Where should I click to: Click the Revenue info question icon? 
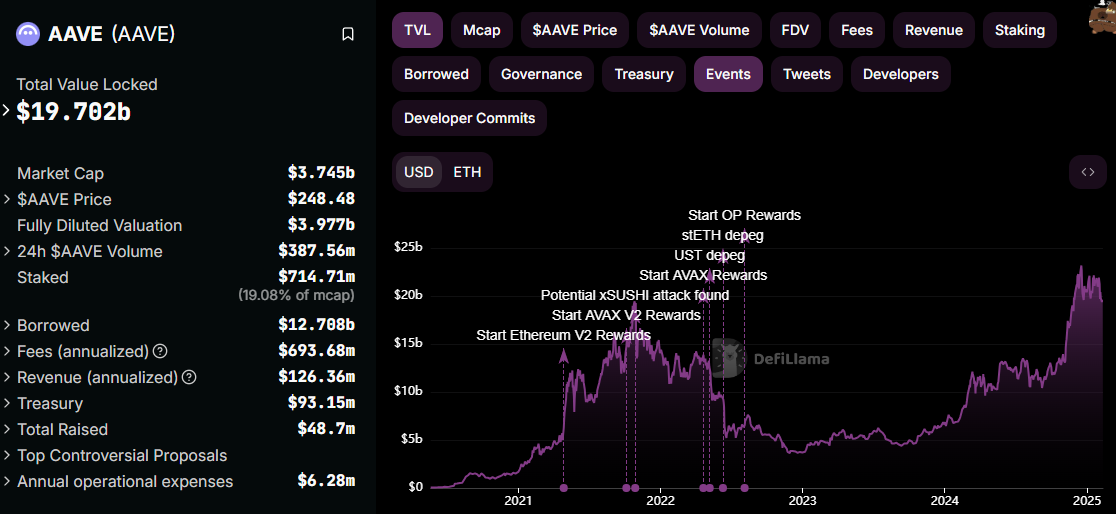click(189, 377)
